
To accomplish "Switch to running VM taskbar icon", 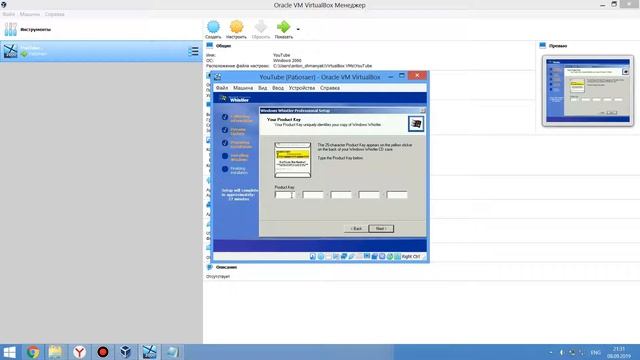I will coord(149,352).
